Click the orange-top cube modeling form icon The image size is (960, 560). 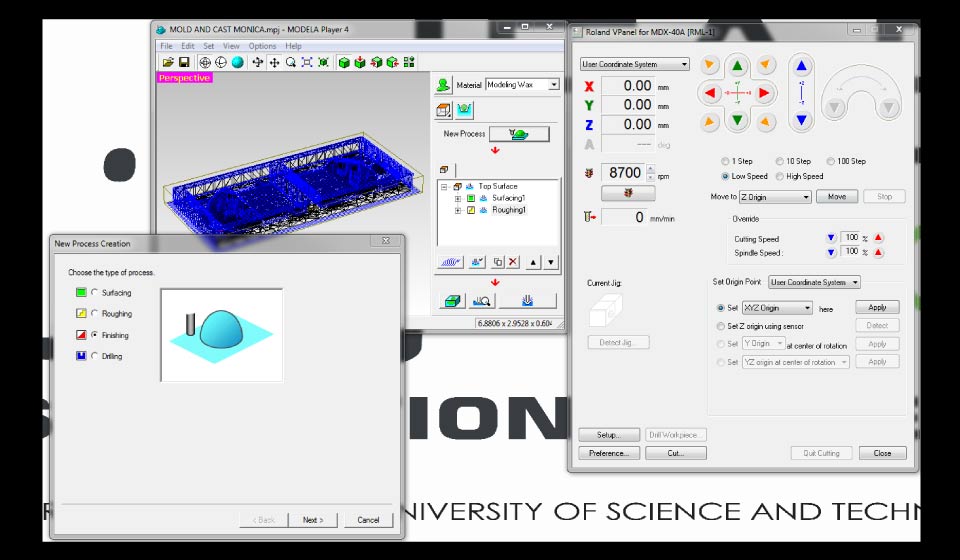(x=443, y=110)
